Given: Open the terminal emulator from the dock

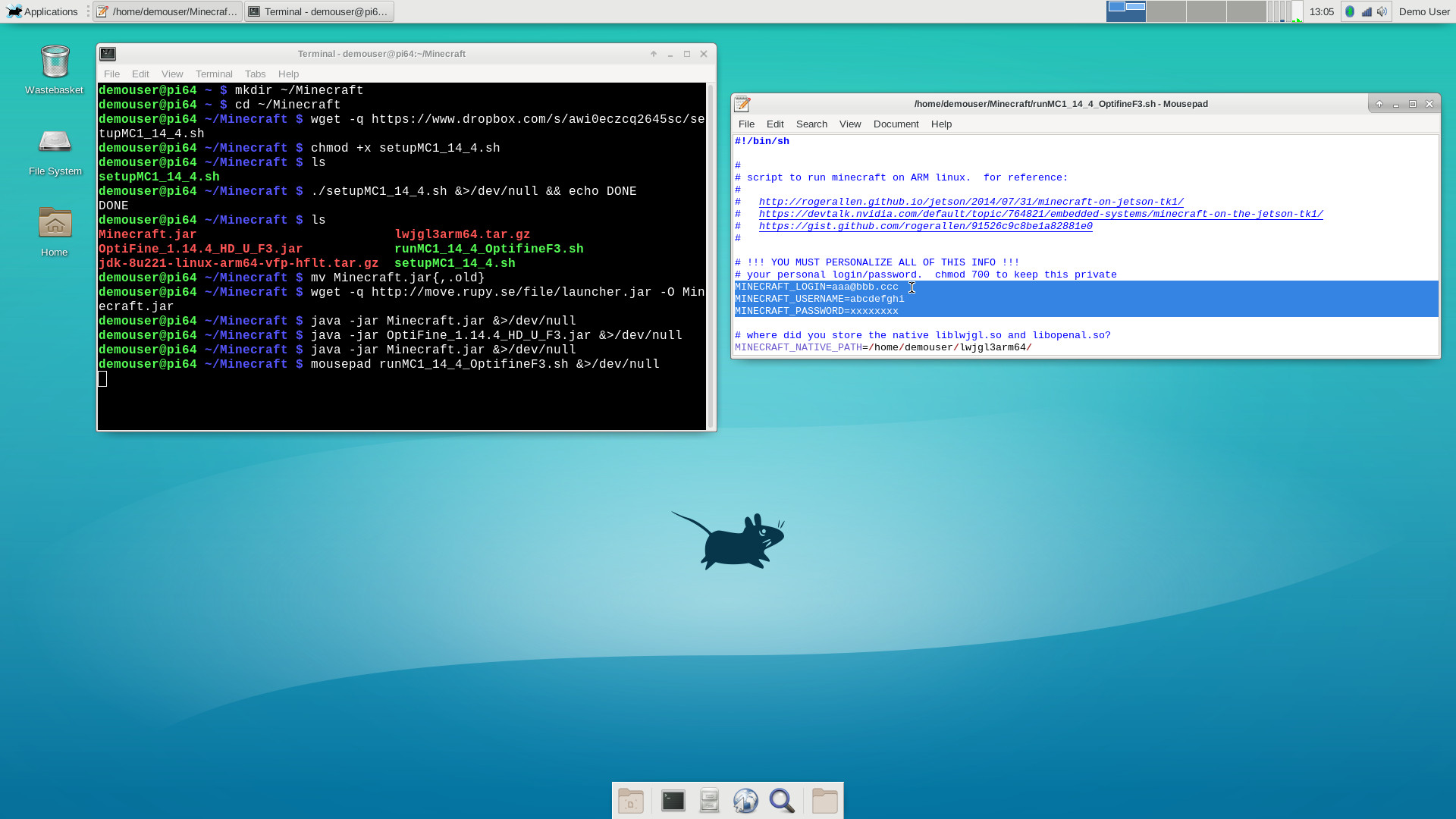Looking at the screenshot, I should [x=673, y=801].
